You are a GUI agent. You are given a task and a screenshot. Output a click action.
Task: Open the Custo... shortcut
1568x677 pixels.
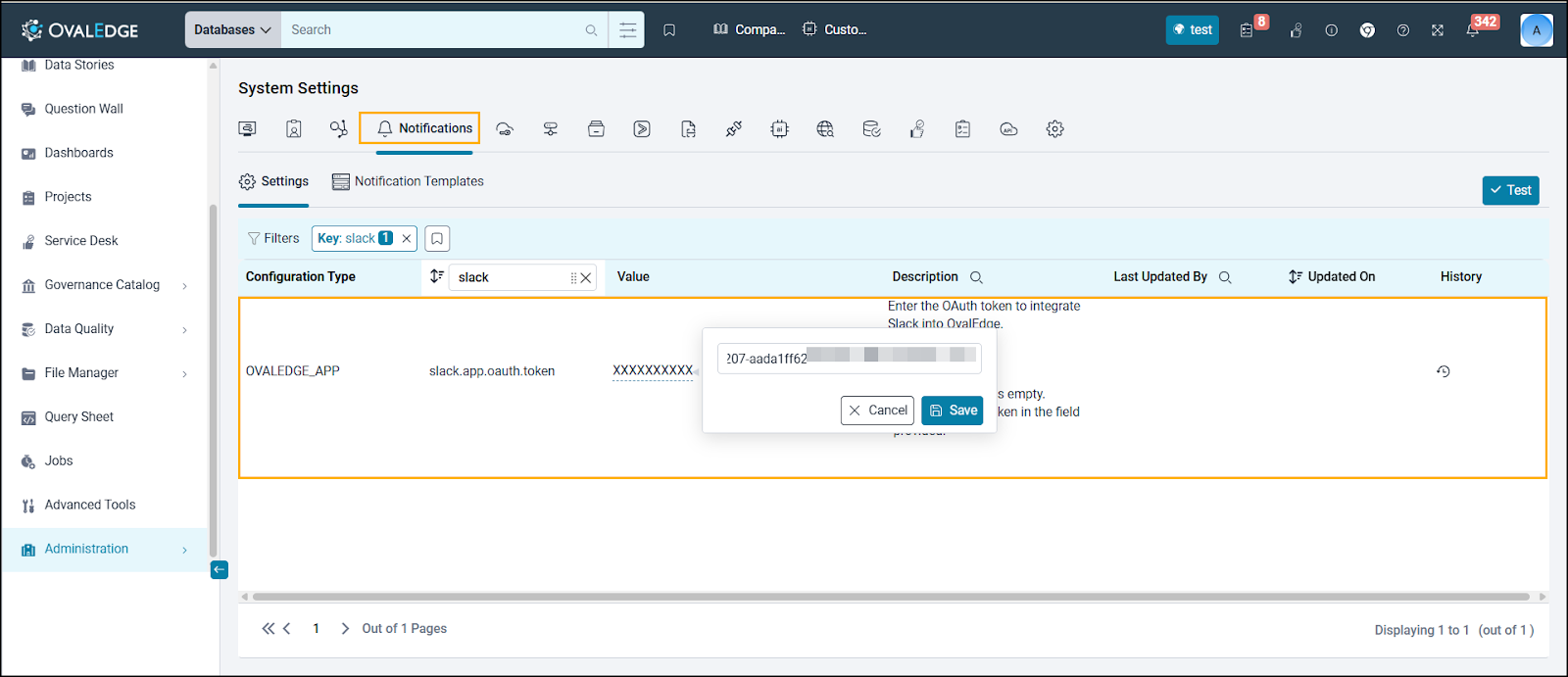[835, 29]
